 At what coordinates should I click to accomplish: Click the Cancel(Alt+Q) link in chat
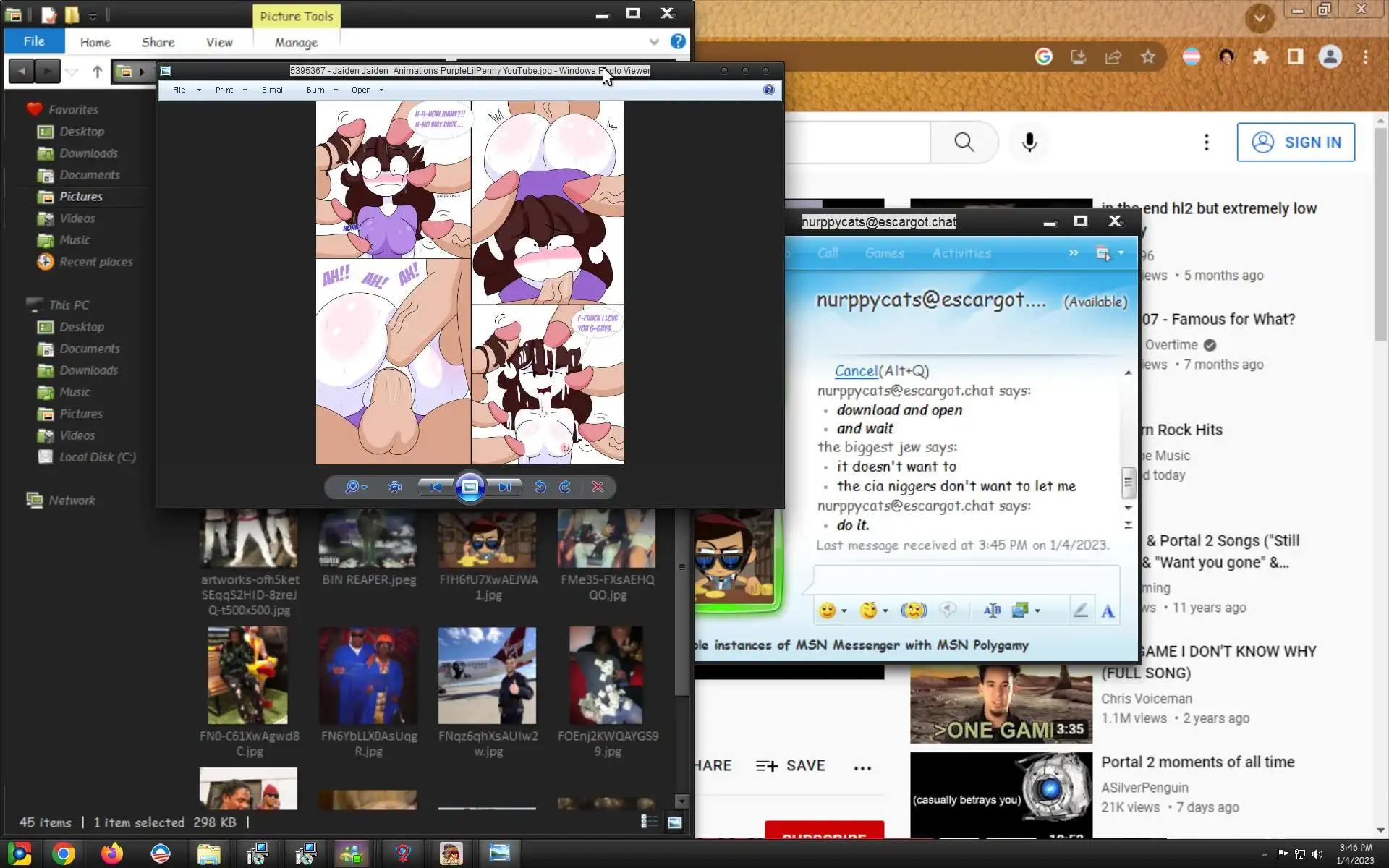[x=856, y=371]
